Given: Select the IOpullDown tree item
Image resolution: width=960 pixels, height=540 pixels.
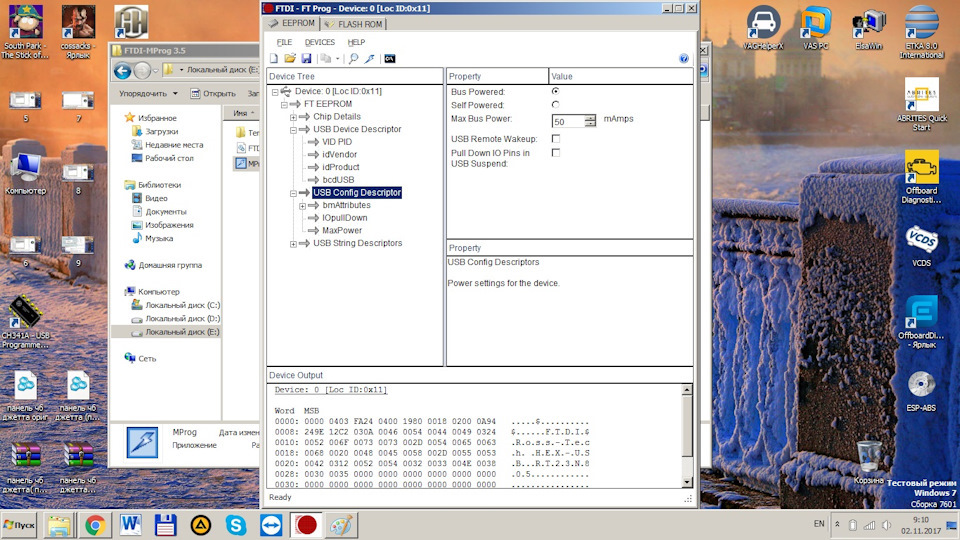Looking at the screenshot, I should pos(345,217).
